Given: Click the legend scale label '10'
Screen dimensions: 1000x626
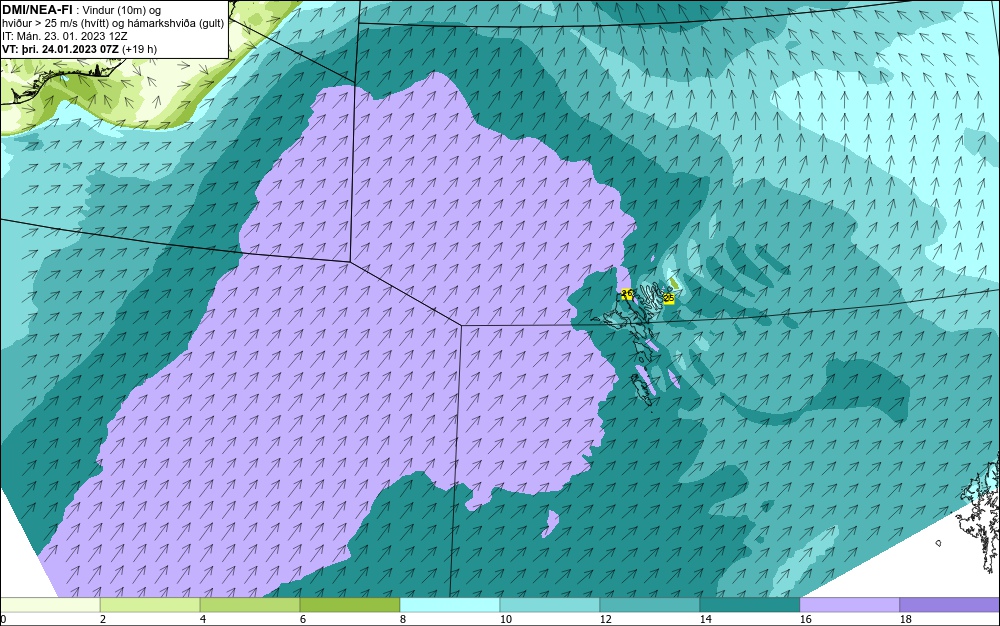Looking at the screenshot, I should click(x=506, y=619).
